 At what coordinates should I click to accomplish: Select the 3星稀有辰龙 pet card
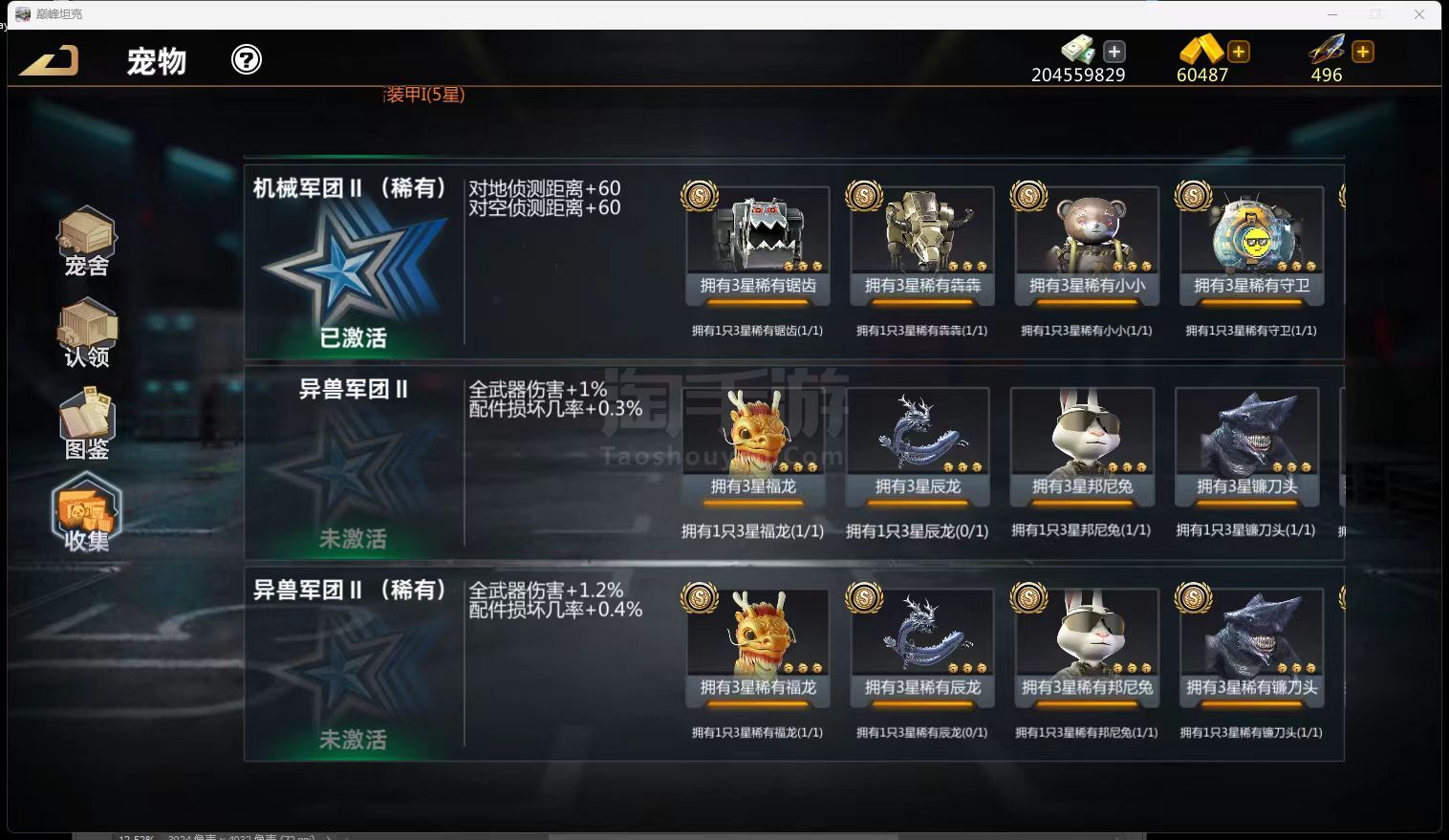coord(922,647)
